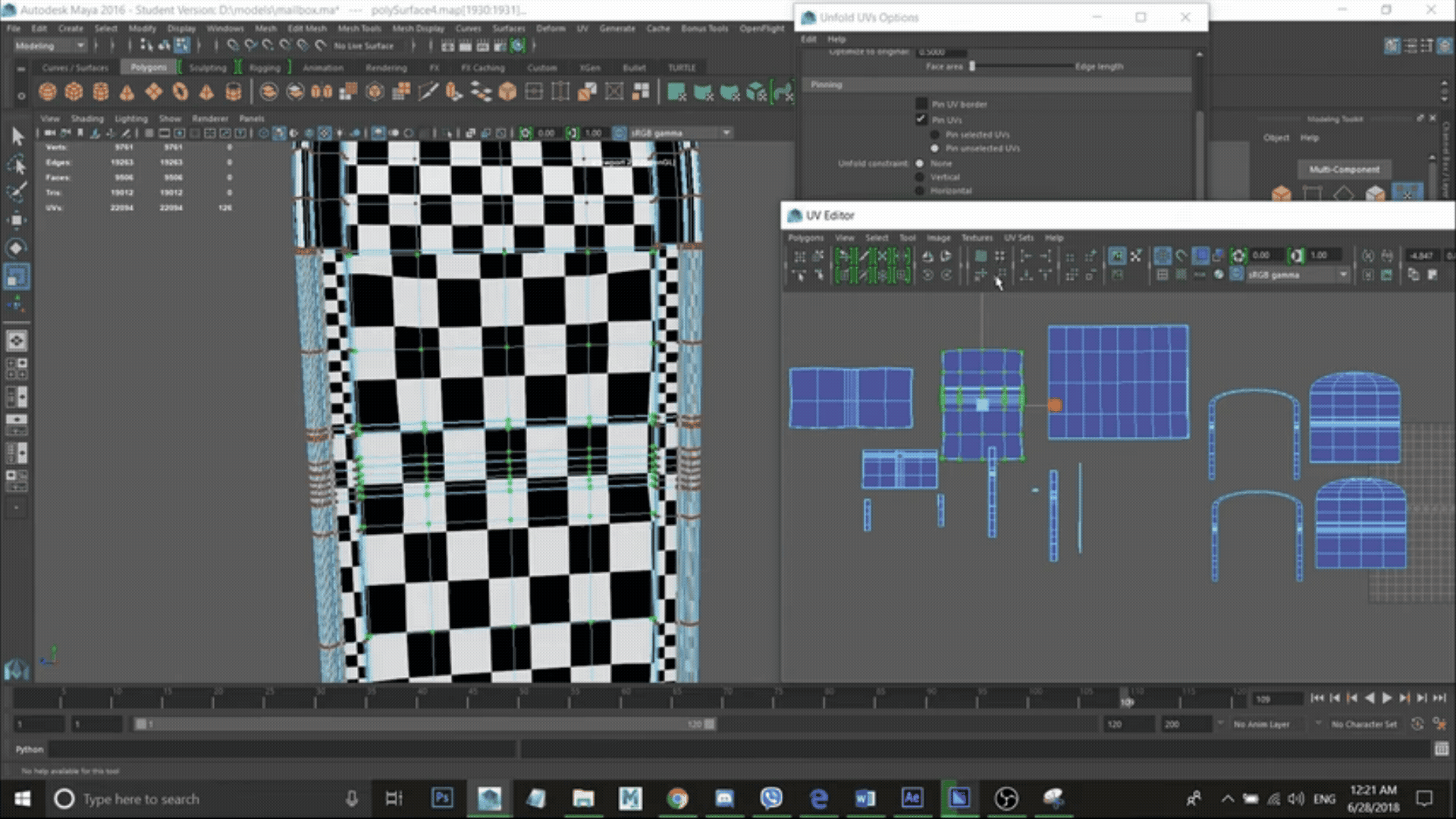Create a polygon torus from the shelf
The height and width of the screenshot is (819, 1456).
pyautogui.click(x=180, y=93)
